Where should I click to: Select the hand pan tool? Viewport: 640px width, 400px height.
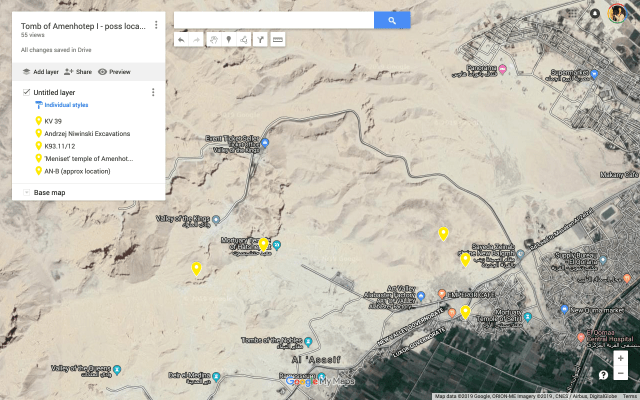click(x=213, y=39)
